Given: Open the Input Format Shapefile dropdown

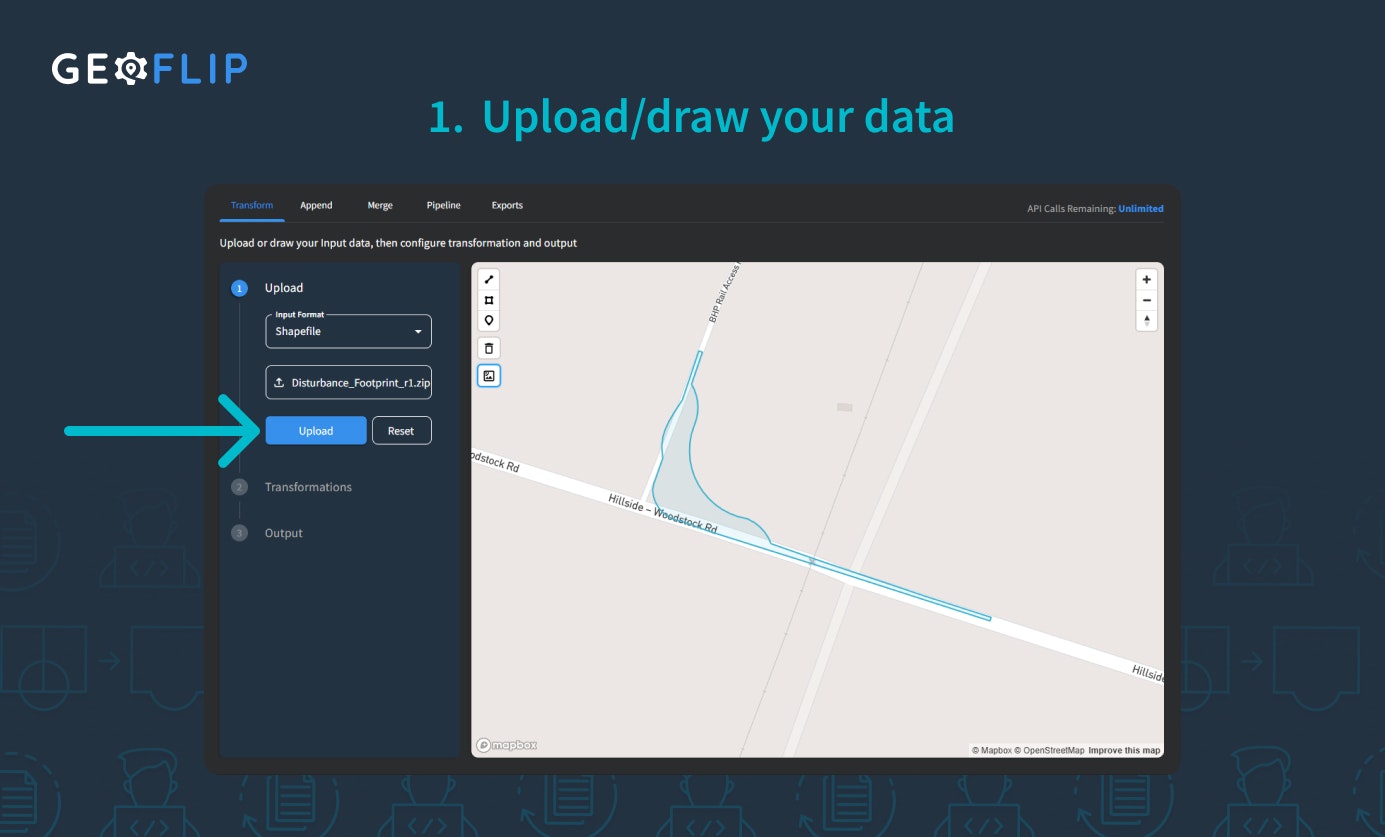Looking at the screenshot, I should pyautogui.click(x=348, y=331).
